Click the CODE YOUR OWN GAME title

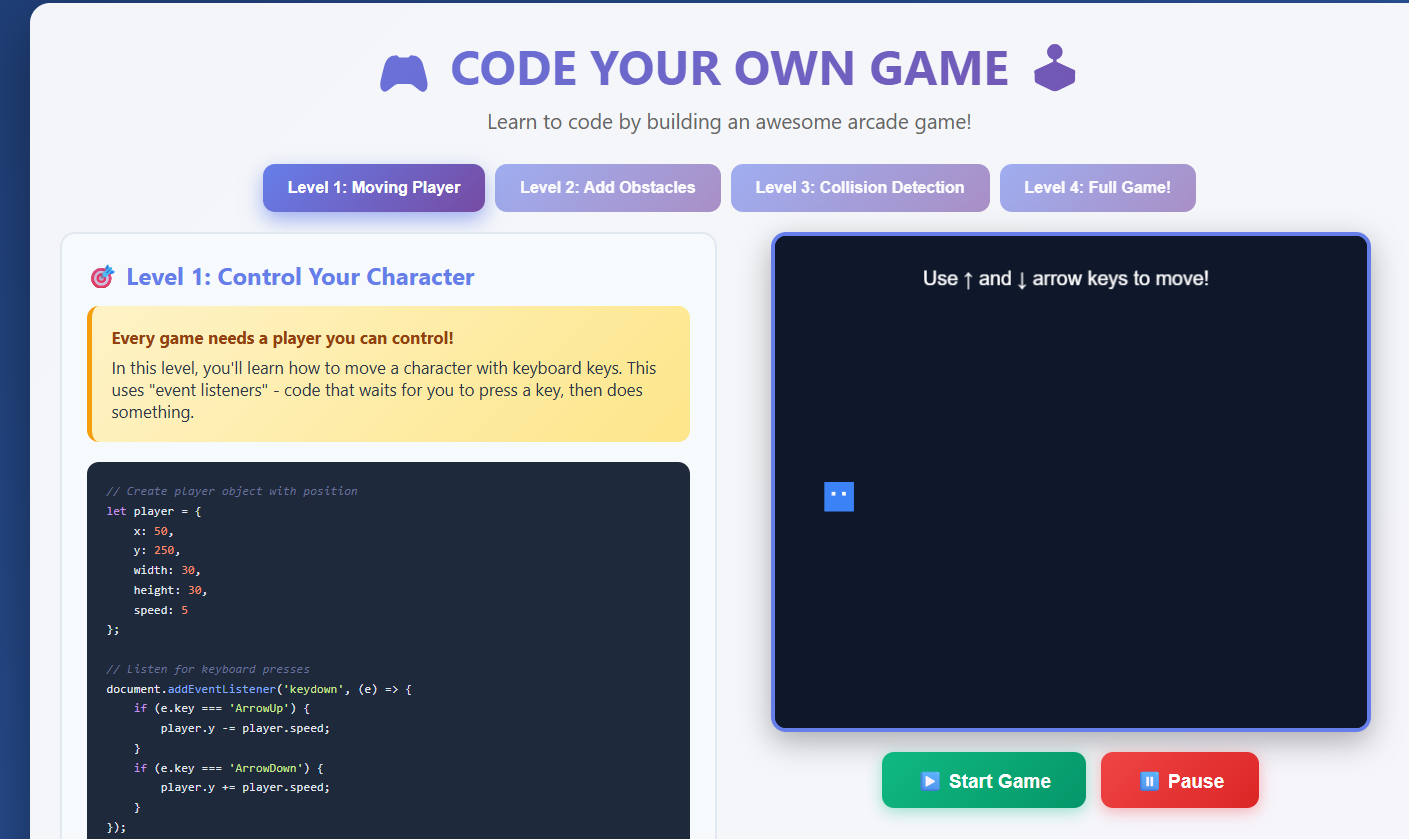729,68
